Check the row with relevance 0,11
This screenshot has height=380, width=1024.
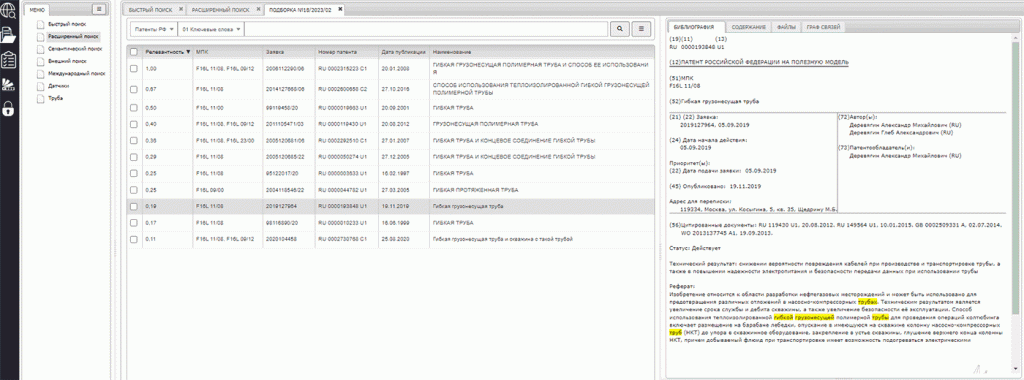[134, 240]
